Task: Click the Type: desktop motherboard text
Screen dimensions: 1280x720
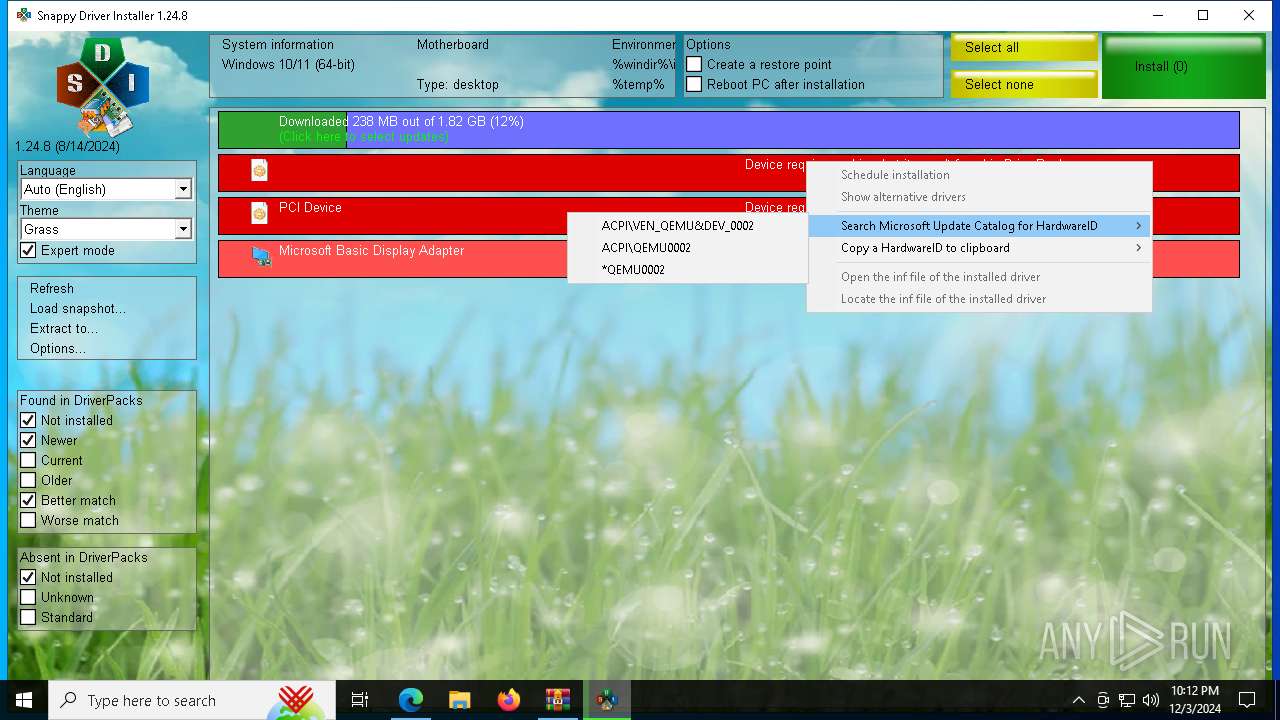Action: pos(458,85)
